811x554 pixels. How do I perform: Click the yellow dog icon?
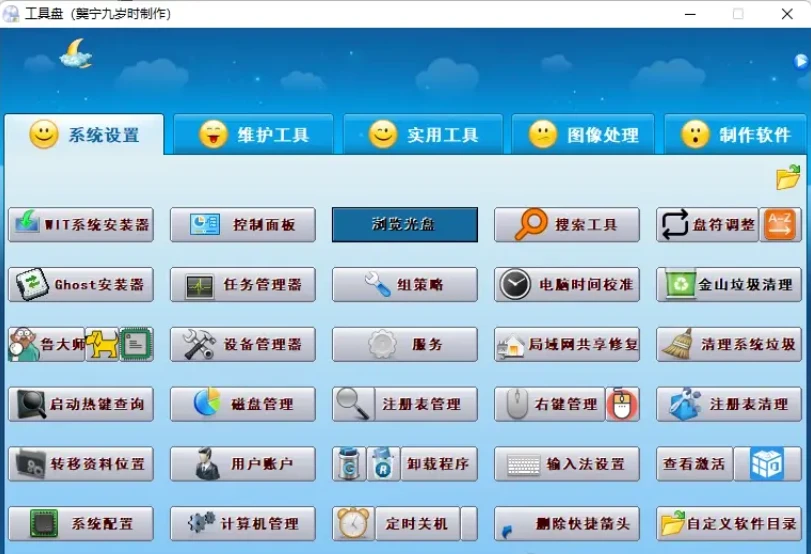102,344
